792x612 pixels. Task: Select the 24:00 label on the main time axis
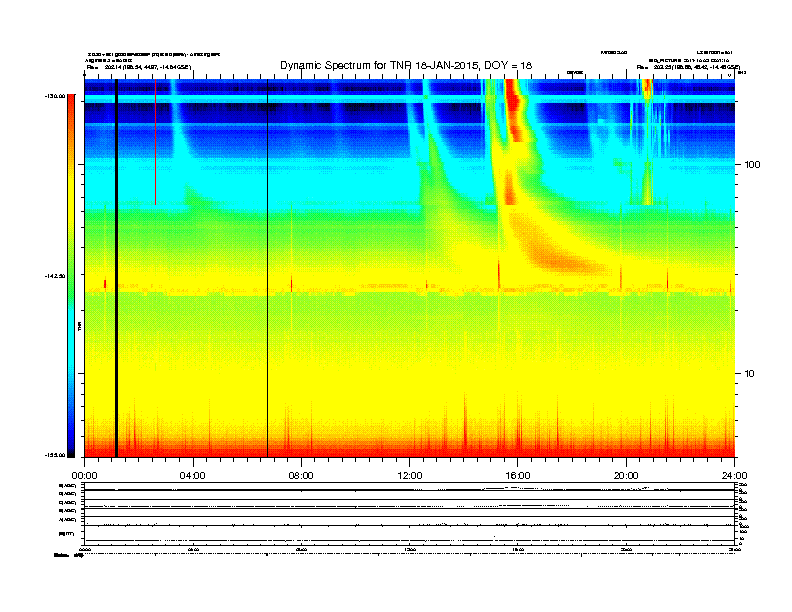[x=734, y=476]
